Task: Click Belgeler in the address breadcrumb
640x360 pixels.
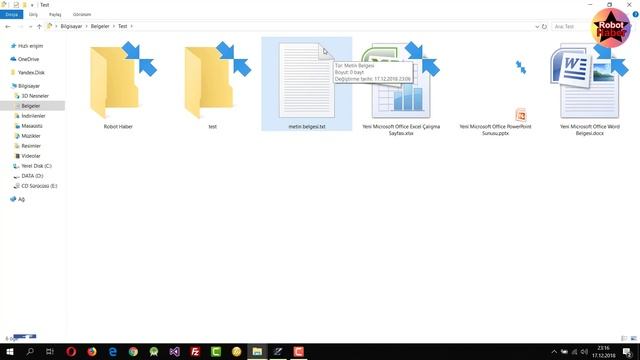Action: [100, 26]
